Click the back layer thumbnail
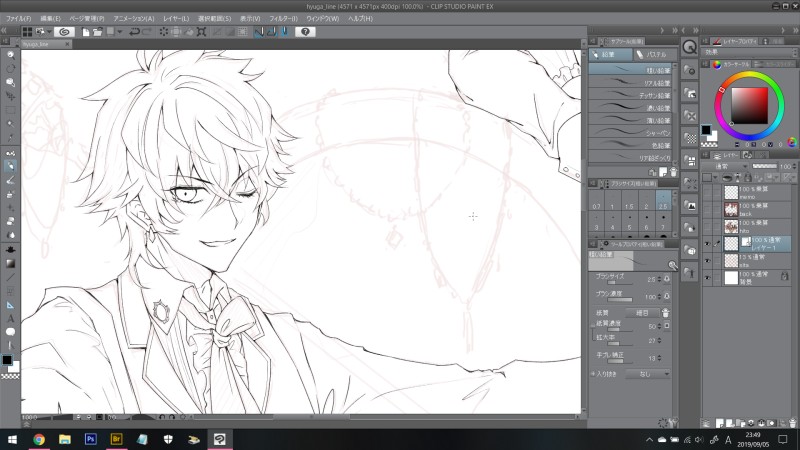800x450 pixels. 731,209
